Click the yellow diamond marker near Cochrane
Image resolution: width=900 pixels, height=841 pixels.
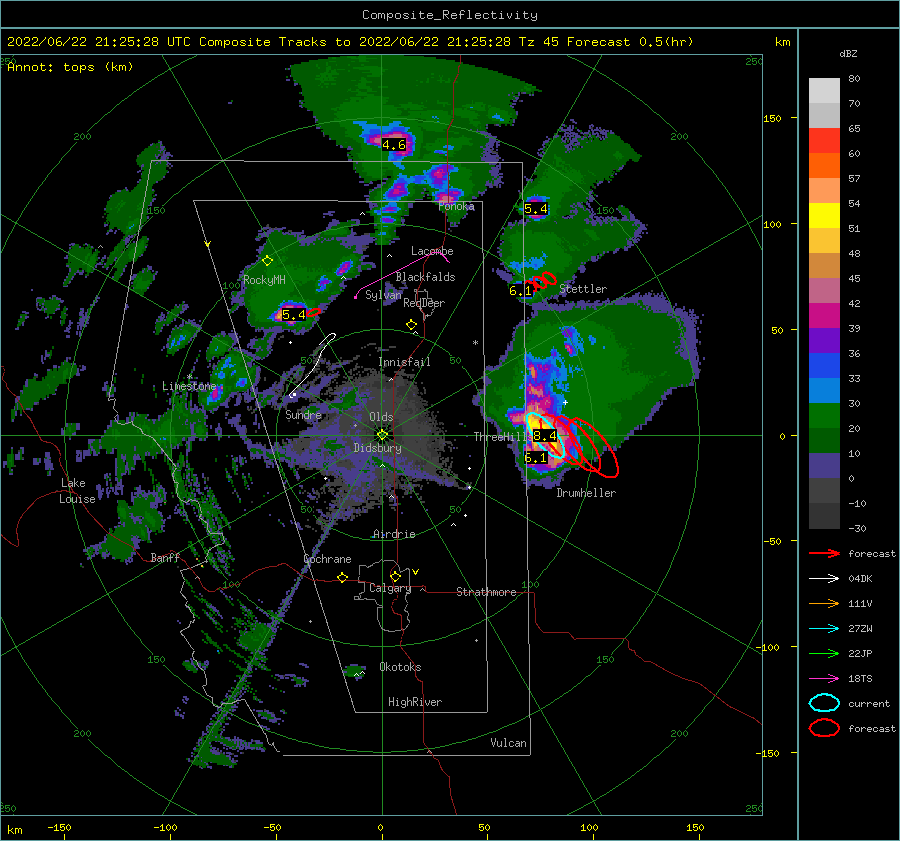[343, 577]
